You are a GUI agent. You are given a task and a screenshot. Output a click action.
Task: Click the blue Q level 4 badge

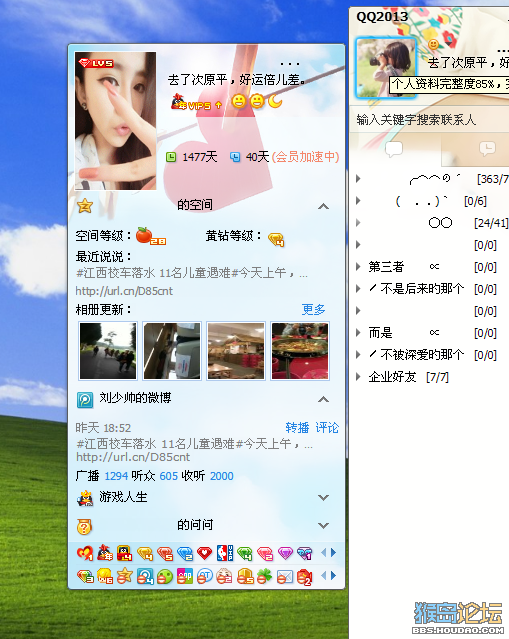(x=145, y=576)
